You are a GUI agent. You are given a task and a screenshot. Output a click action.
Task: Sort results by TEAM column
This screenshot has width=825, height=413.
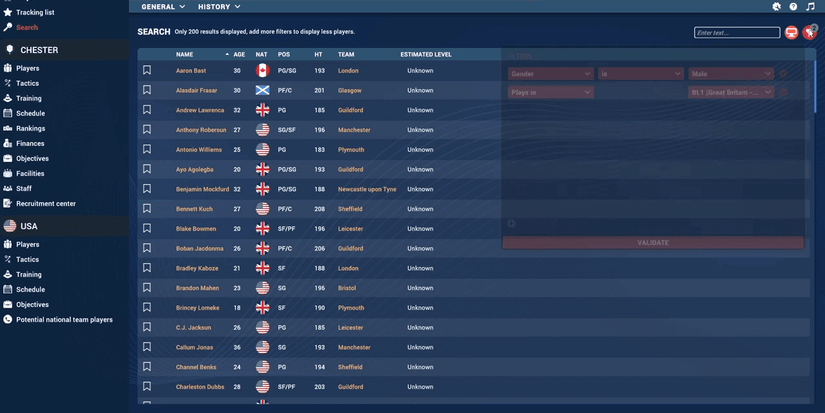coord(346,54)
